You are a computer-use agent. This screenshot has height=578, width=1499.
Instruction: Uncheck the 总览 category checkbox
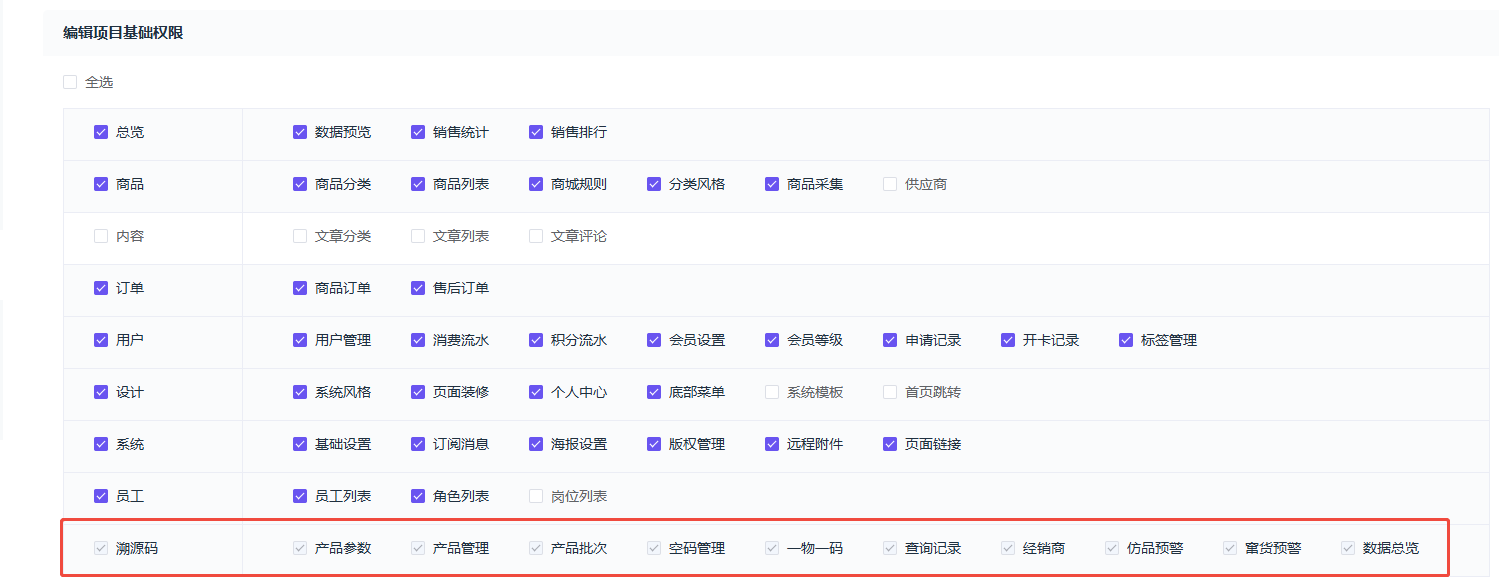(101, 132)
